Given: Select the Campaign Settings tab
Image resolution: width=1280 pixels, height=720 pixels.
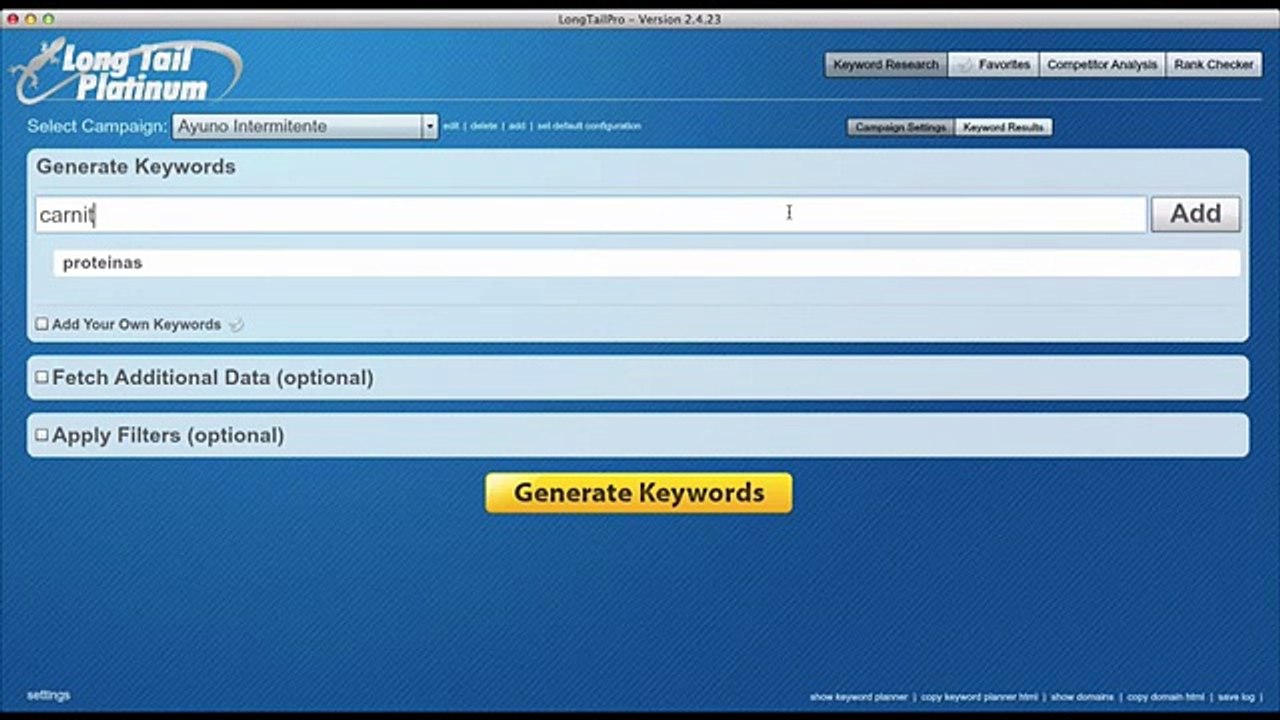Looking at the screenshot, I should click(x=901, y=128).
